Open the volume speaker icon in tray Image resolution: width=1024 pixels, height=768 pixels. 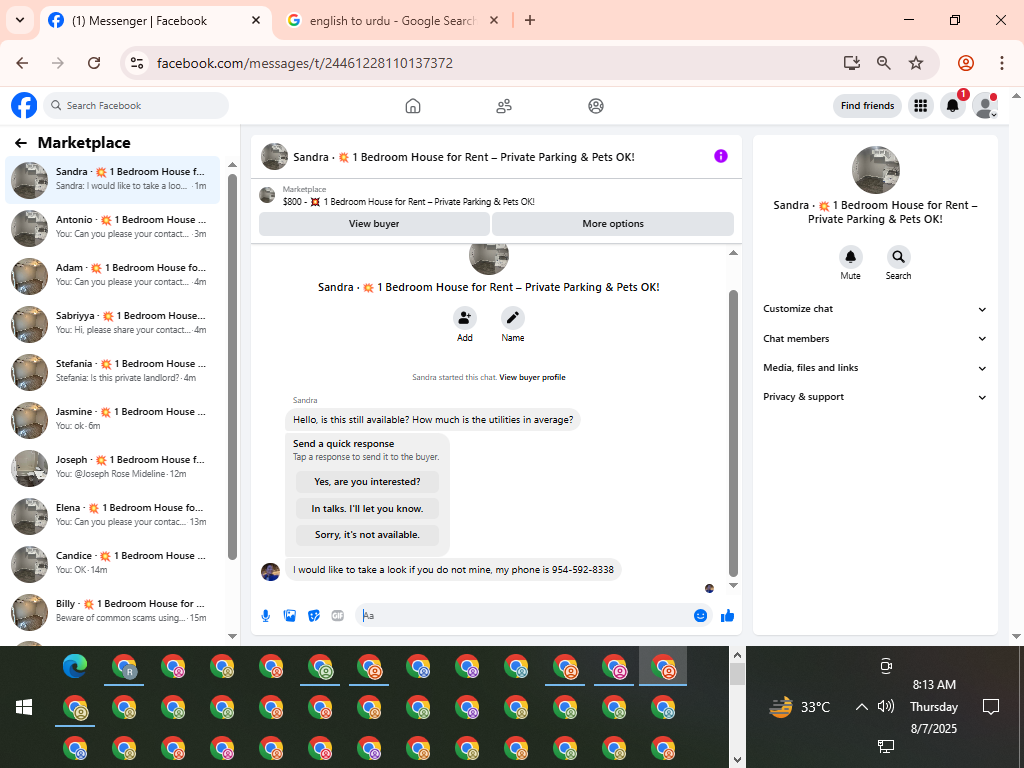click(x=886, y=707)
